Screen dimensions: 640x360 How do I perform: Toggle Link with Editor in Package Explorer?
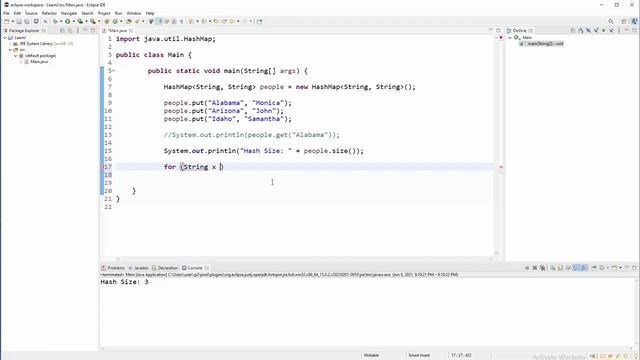click(x=70, y=31)
